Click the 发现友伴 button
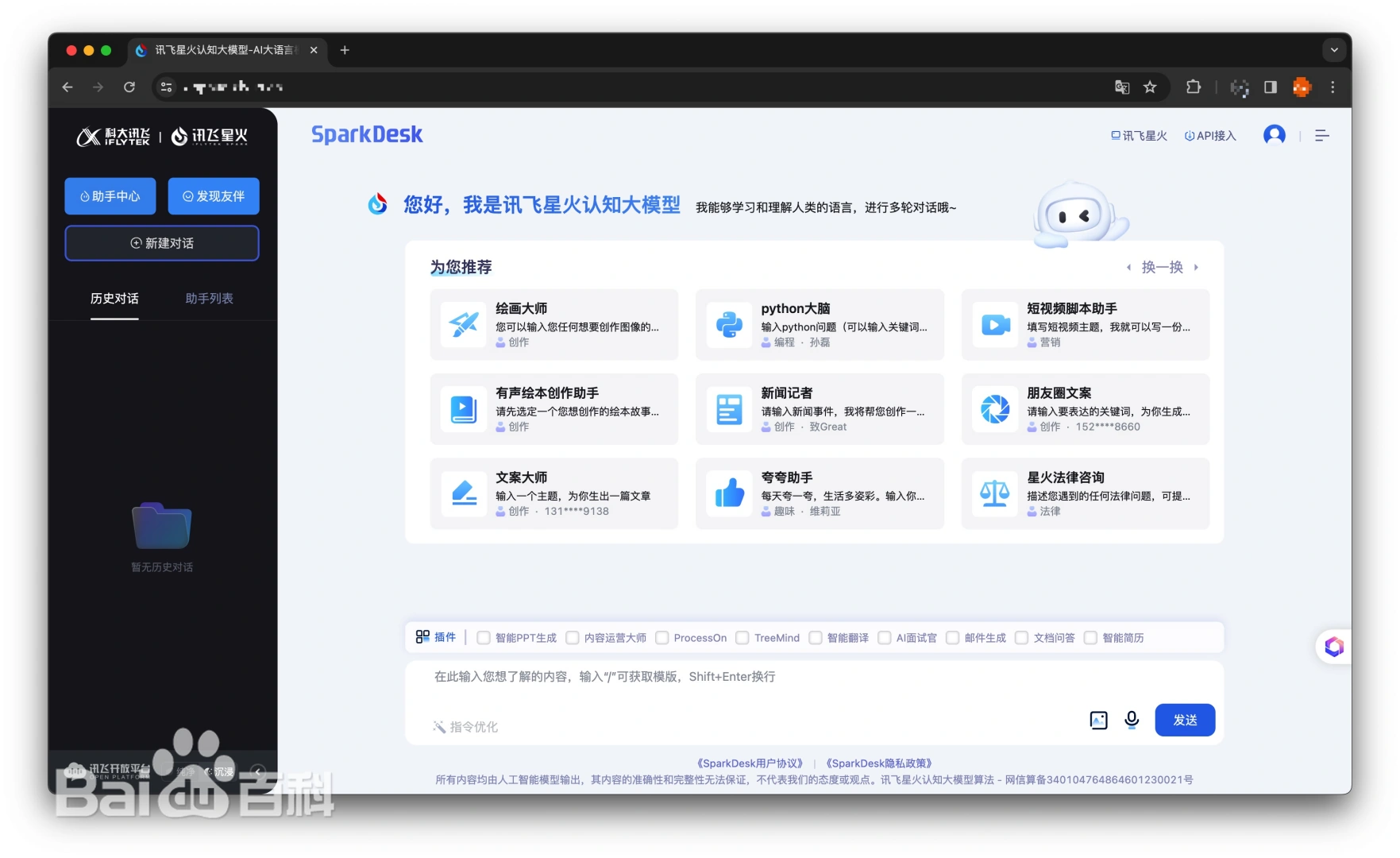 (x=214, y=196)
